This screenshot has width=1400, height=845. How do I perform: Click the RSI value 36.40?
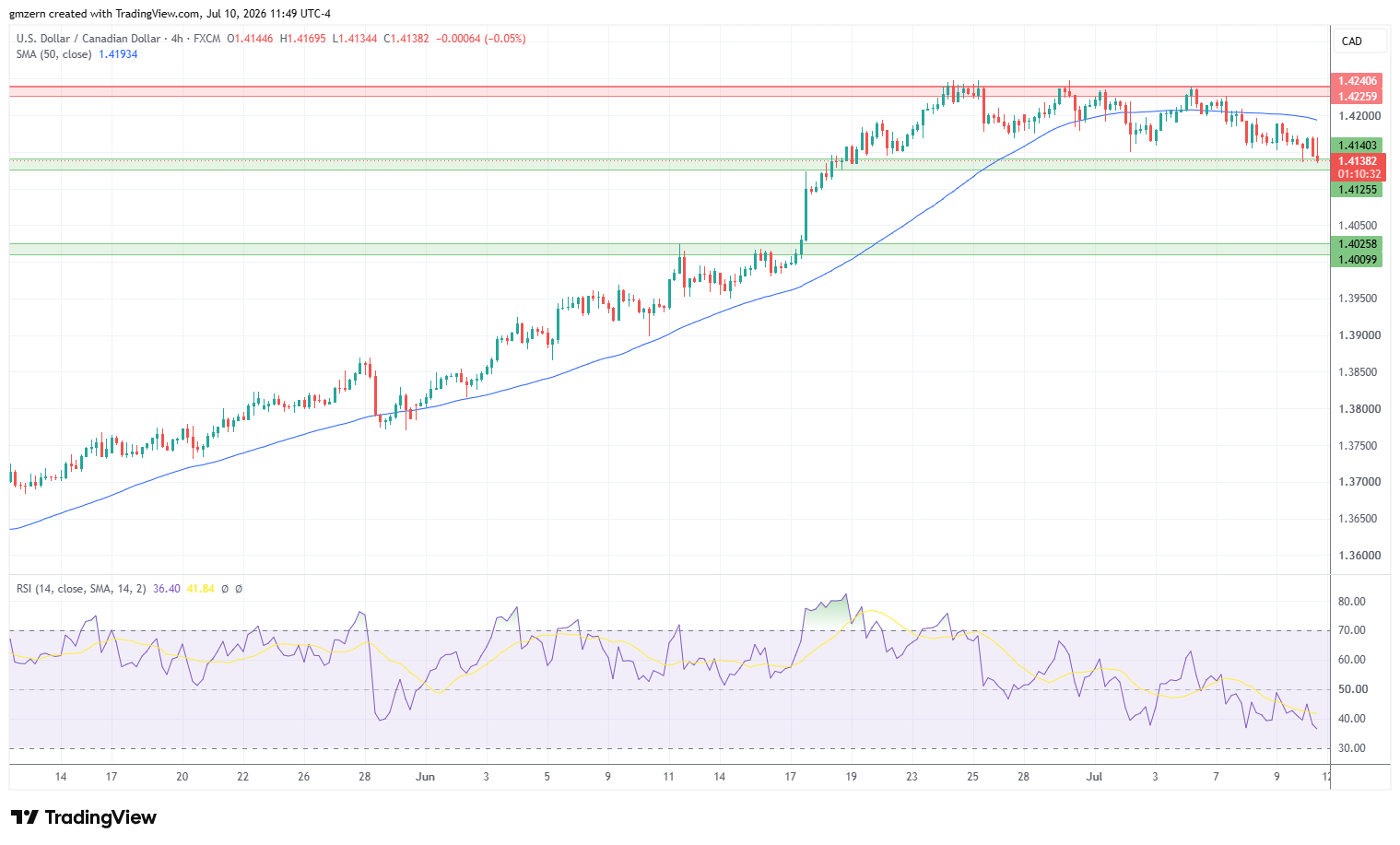167,589
